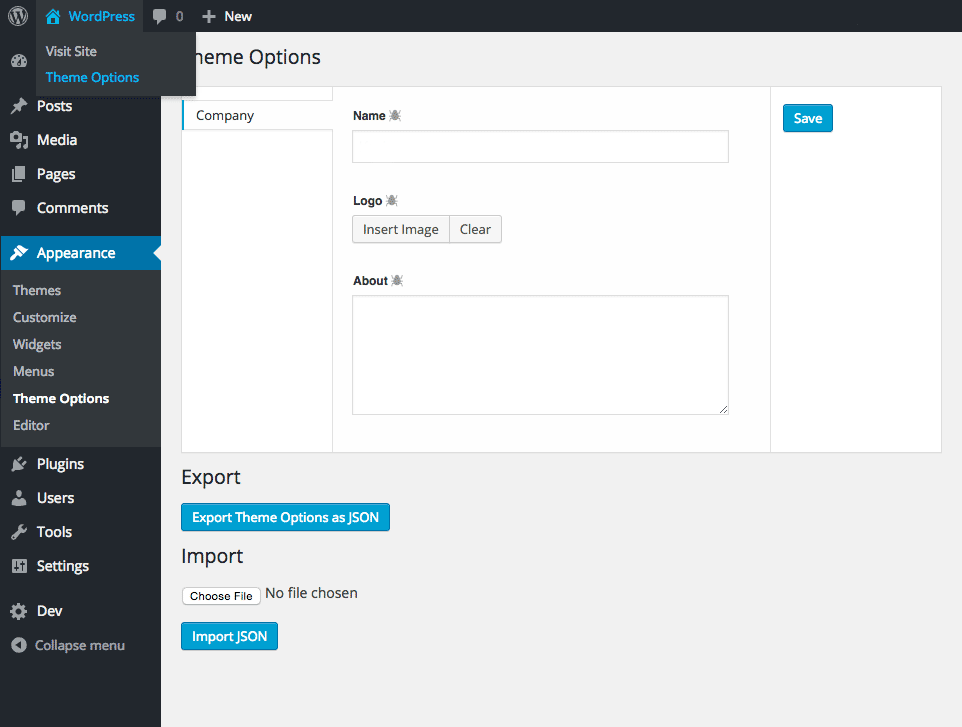Image resolution: width=962 pixels, height=727 pixels.
Task: Click the Plugins plug icon
Action: 19,464
